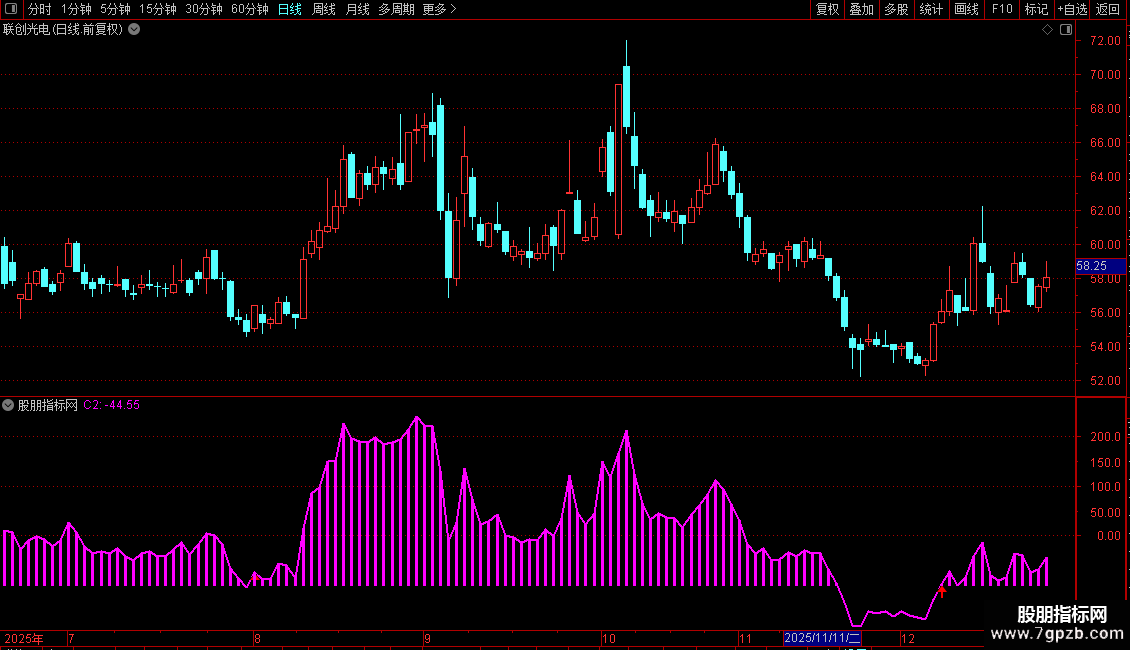The height and width of the screenshot is (650, 1130).
Task: Toggle the side panel icon at top-right
Action: [x=1066, y=30]
